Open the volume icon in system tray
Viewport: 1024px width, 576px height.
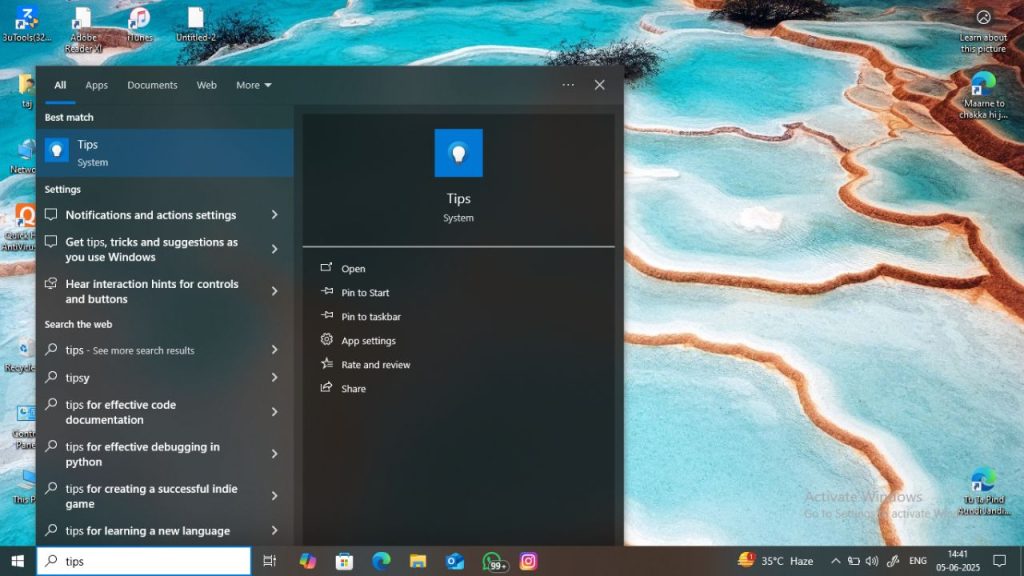872,561
